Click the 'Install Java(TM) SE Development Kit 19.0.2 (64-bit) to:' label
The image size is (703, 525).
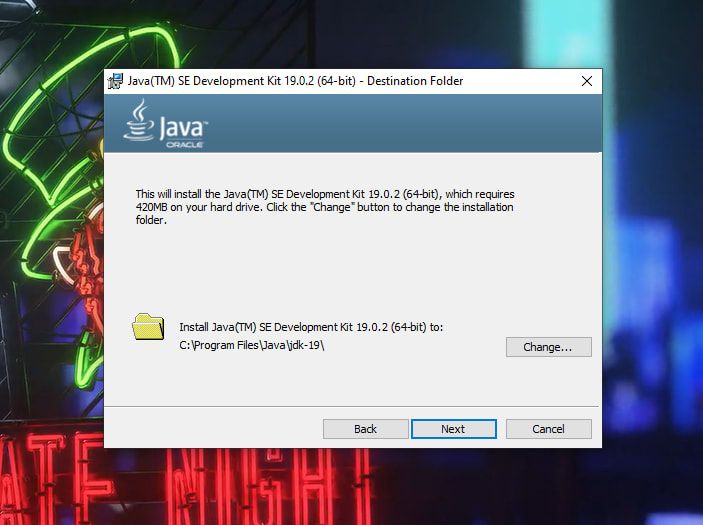(311, 327)
